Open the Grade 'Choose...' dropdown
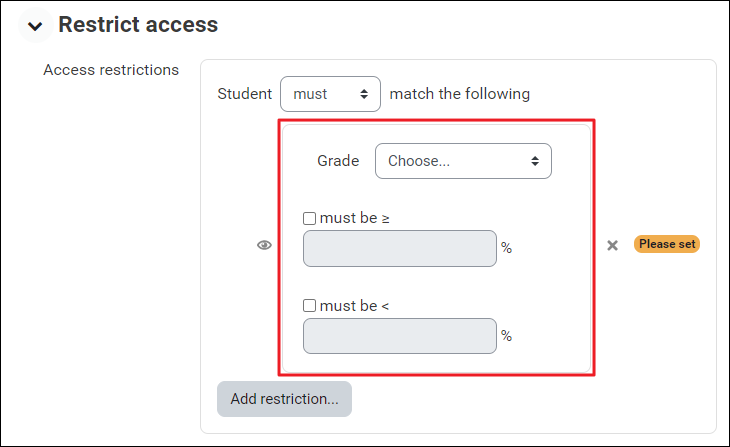 pyautogui.click(x=463, y=161)
